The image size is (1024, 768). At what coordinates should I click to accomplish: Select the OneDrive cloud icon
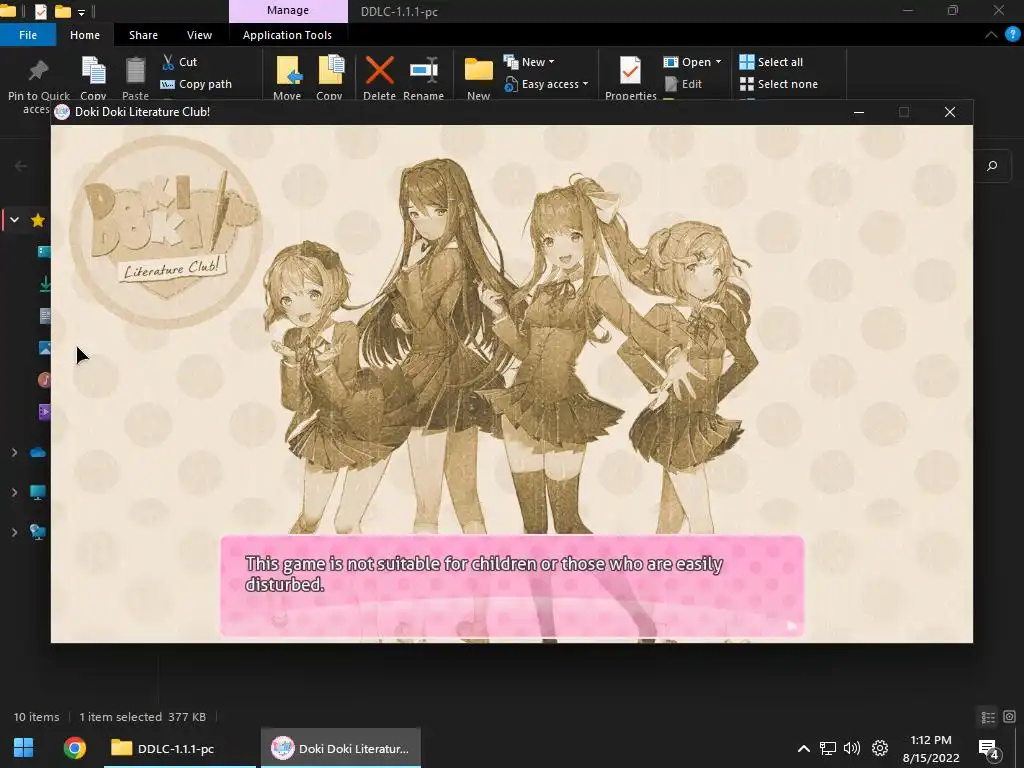point(38,452)
